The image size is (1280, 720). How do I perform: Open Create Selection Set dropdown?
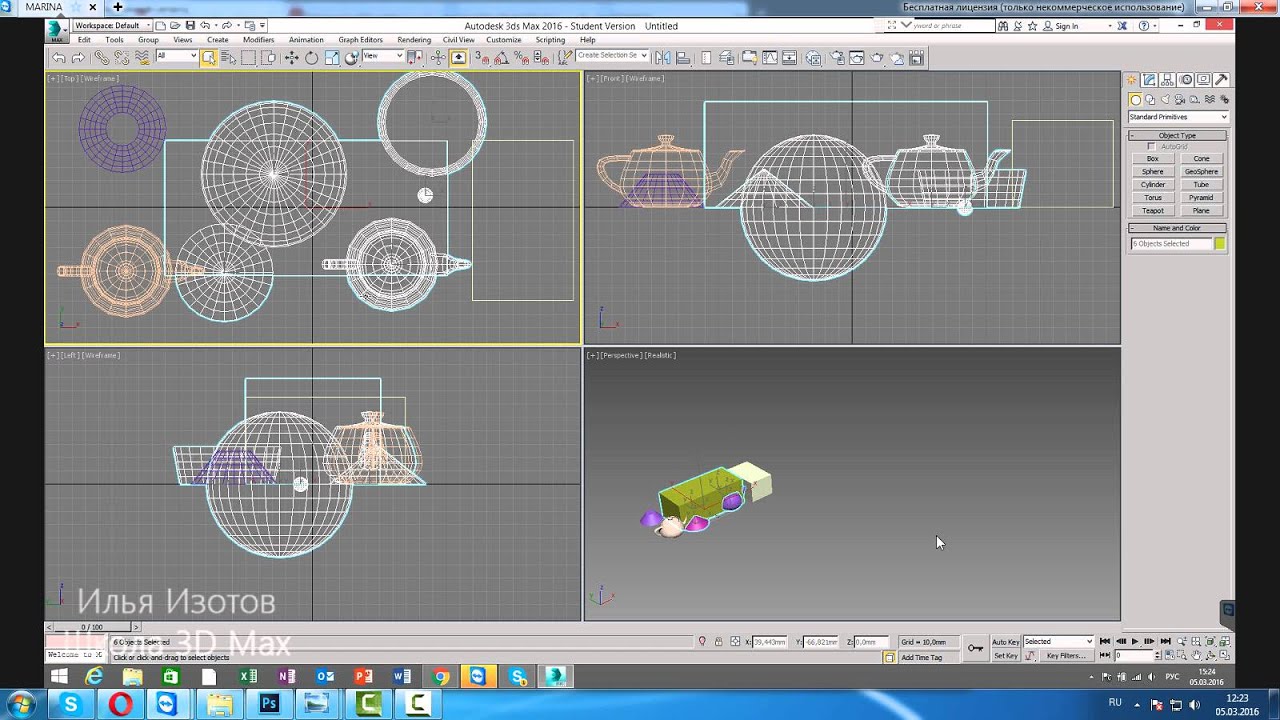pyautogui.click(x=612, y=56)
